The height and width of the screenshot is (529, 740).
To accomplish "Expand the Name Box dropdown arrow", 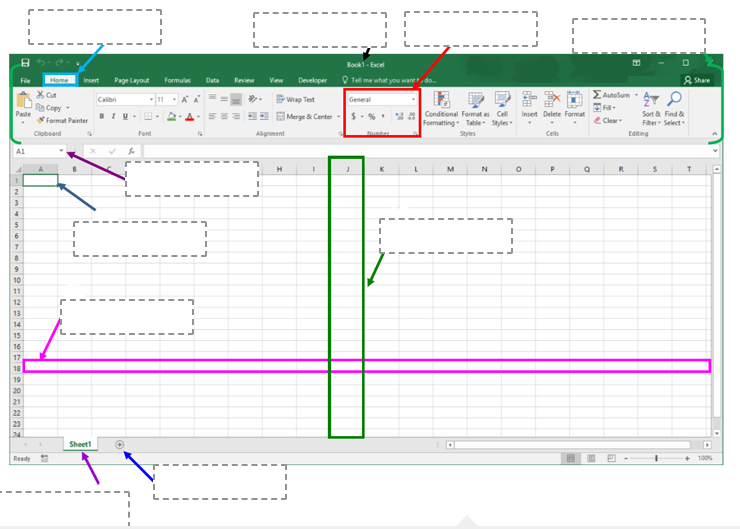I will [62, 151].
